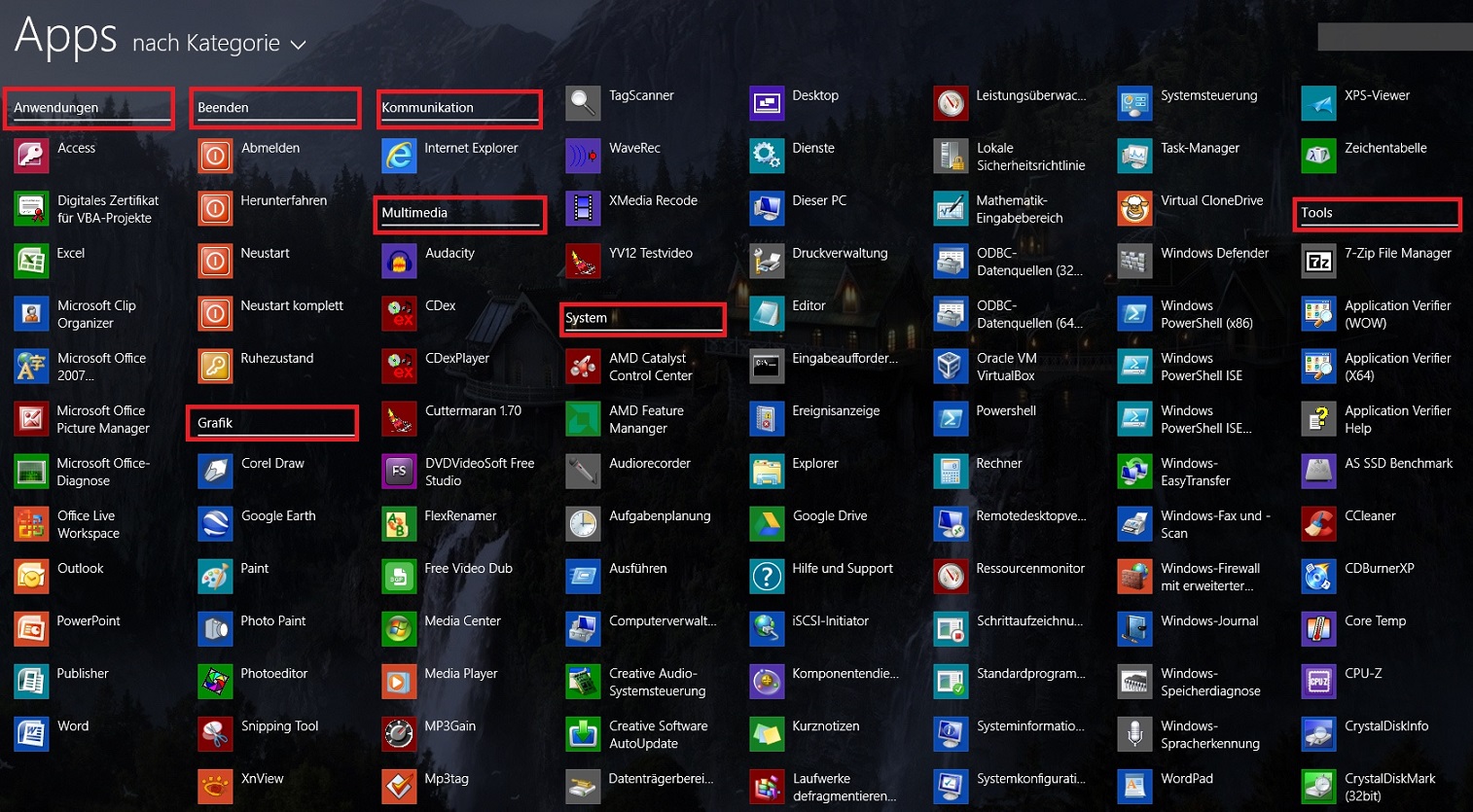Open the Paint app icon

pos(215,576)
